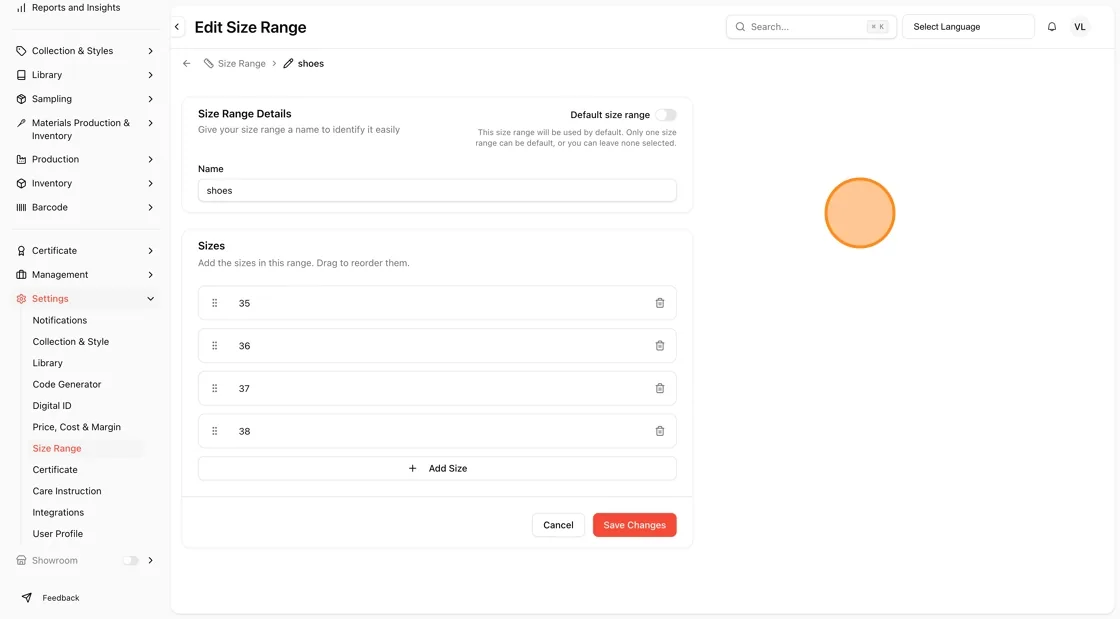The width and height of the screenshot is (1120, 619).
Task: Click the search magnifier icon
Action: [x=740, y=26]
